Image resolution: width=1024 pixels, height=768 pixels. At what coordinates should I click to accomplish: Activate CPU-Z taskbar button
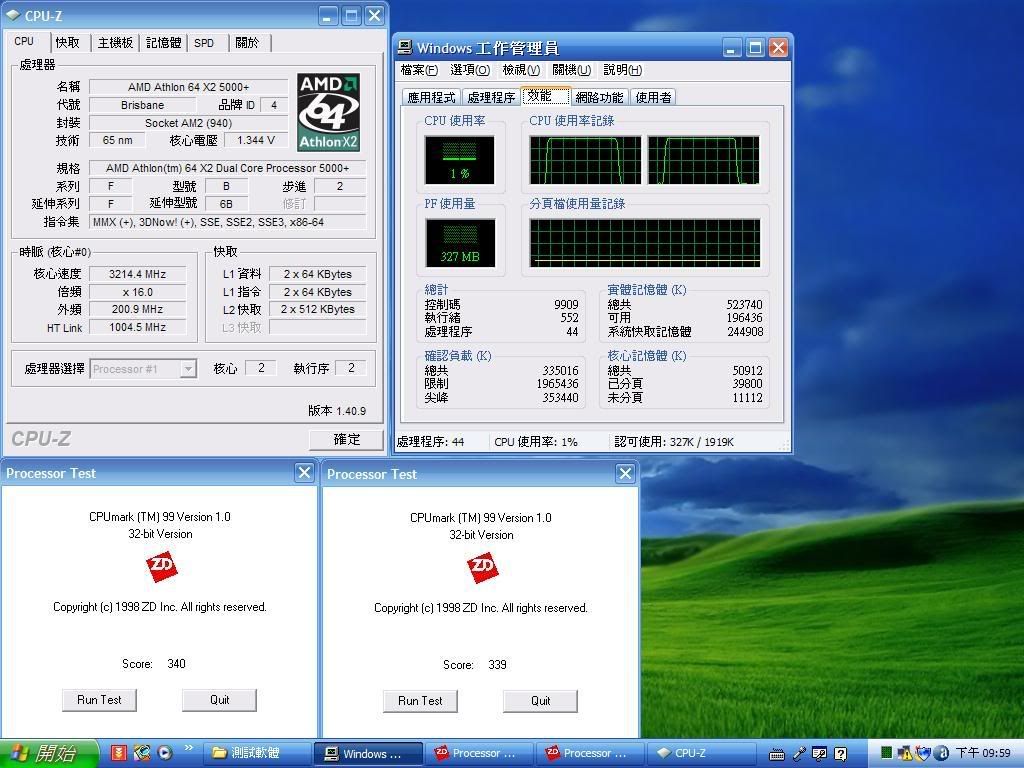click(700, 753)
